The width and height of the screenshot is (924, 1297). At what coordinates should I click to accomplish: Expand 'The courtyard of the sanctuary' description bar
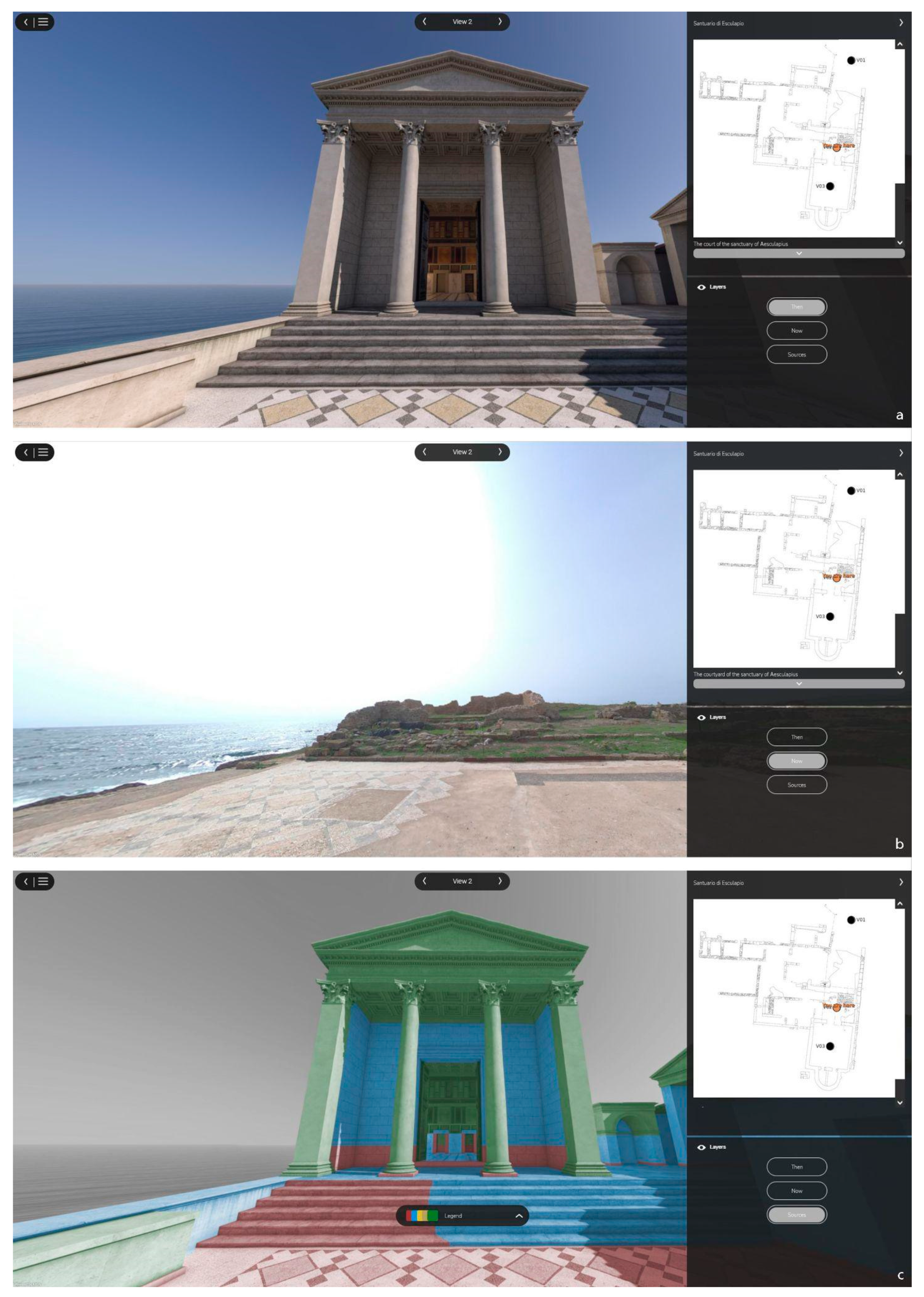799,684
